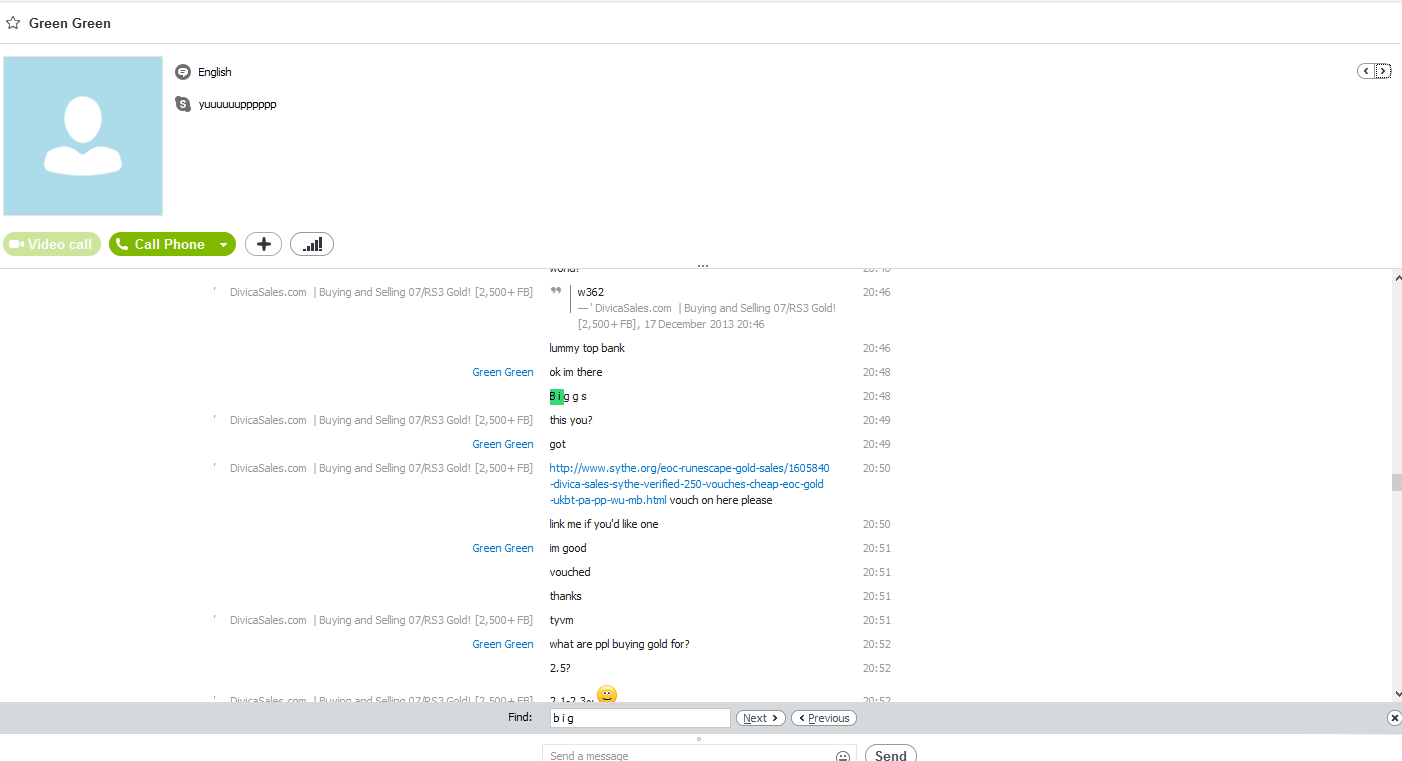Click the Call Phone button
The height and width of the screenshot is (761, 1402).
(162, 244)
